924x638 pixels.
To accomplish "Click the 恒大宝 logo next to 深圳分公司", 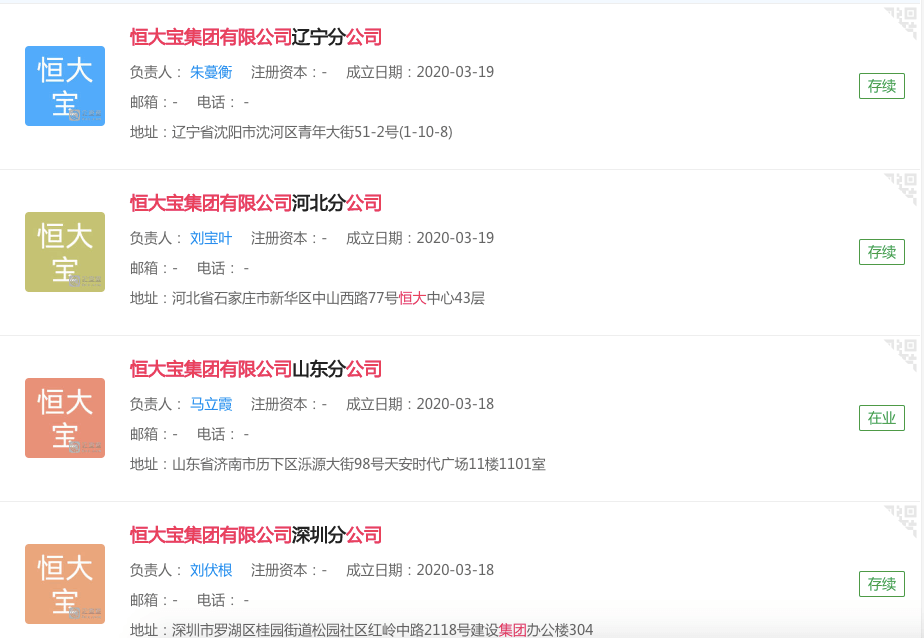I will (64, 584).
